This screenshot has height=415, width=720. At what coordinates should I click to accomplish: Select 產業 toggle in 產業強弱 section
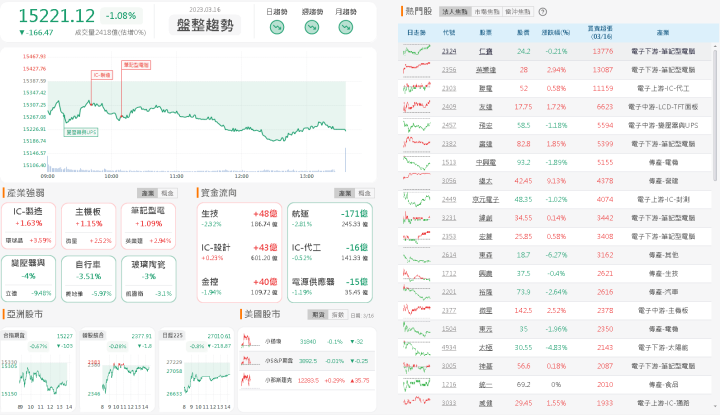[147, 193]
